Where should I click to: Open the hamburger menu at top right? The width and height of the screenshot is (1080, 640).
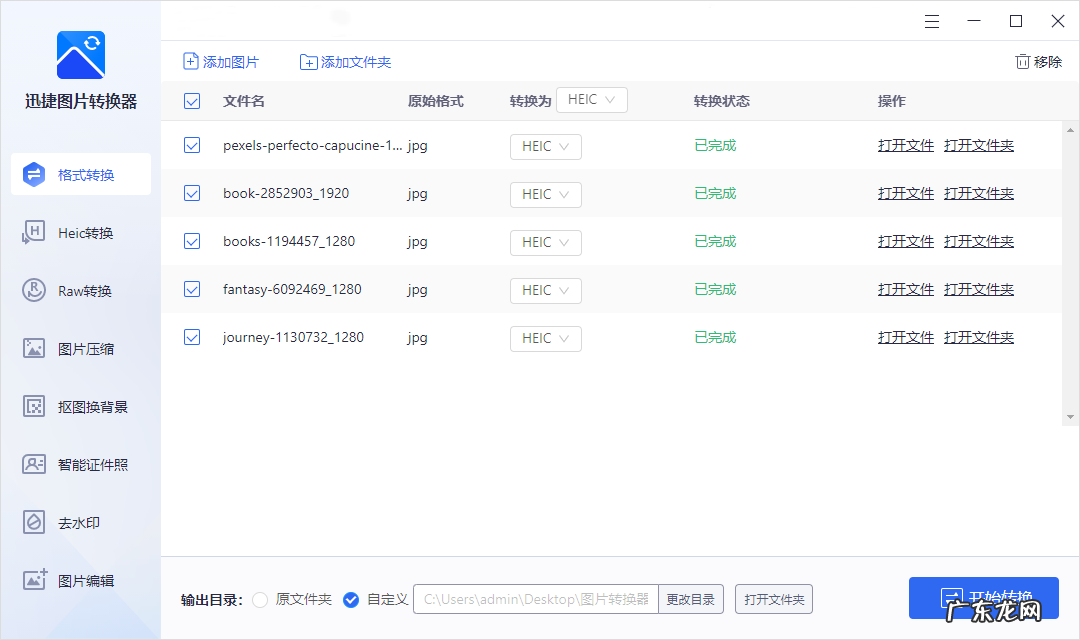(932, 20)
